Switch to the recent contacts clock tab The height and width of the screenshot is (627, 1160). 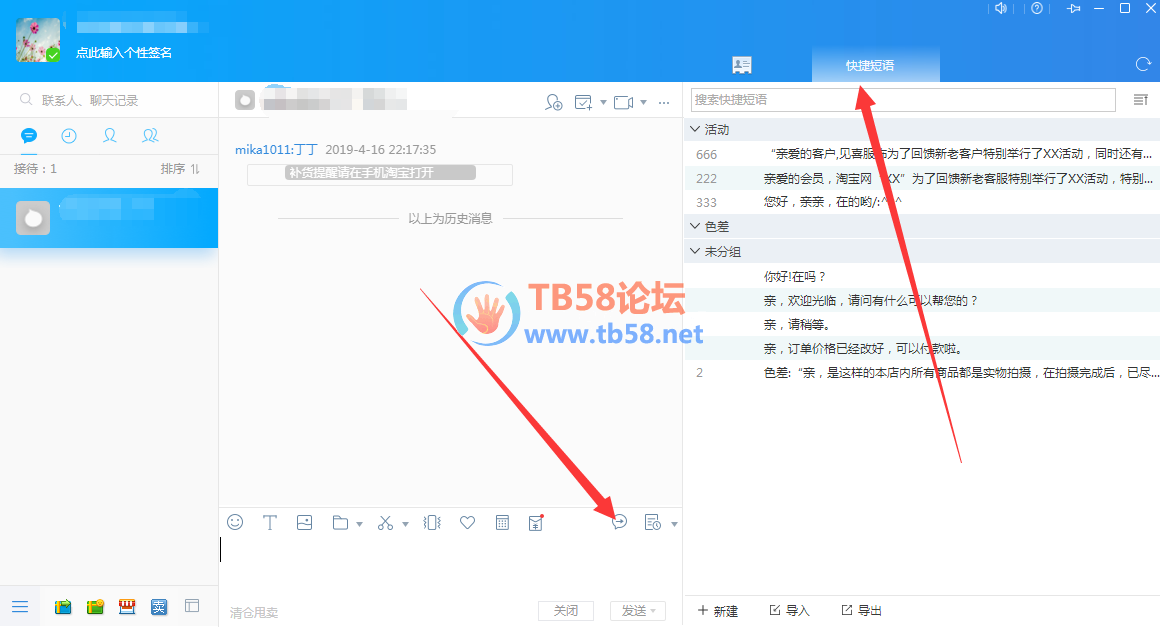pyautogui.click(x=69, y=136)
